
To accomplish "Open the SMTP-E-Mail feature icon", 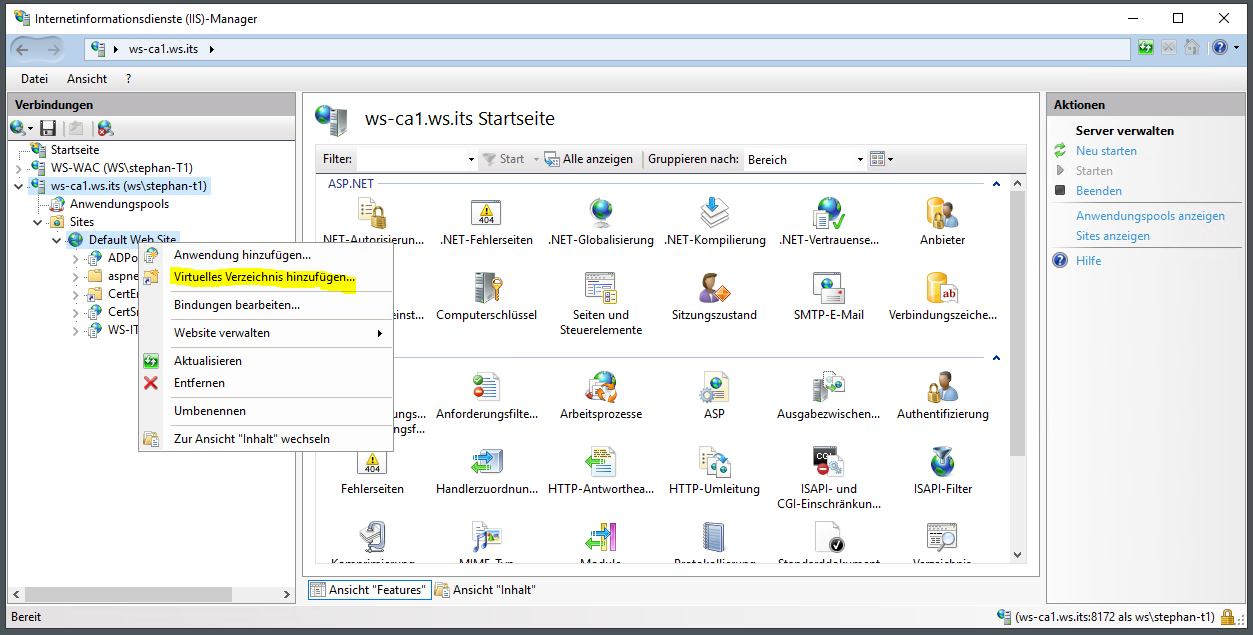I will [829, 288].
